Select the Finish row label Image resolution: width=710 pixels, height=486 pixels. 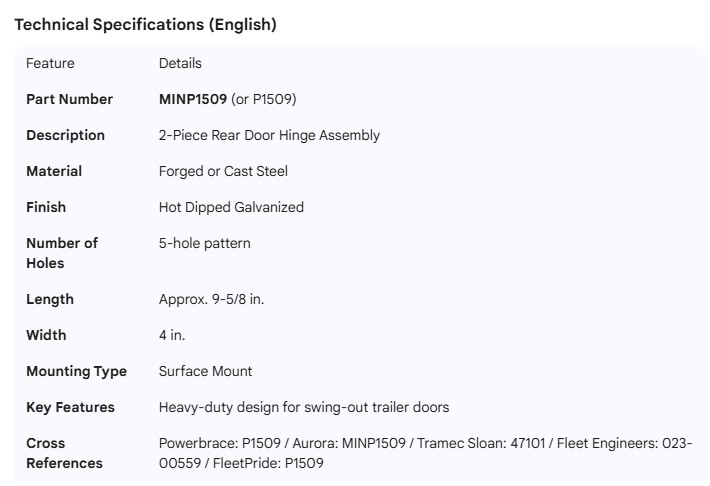(x=46, y=207)
